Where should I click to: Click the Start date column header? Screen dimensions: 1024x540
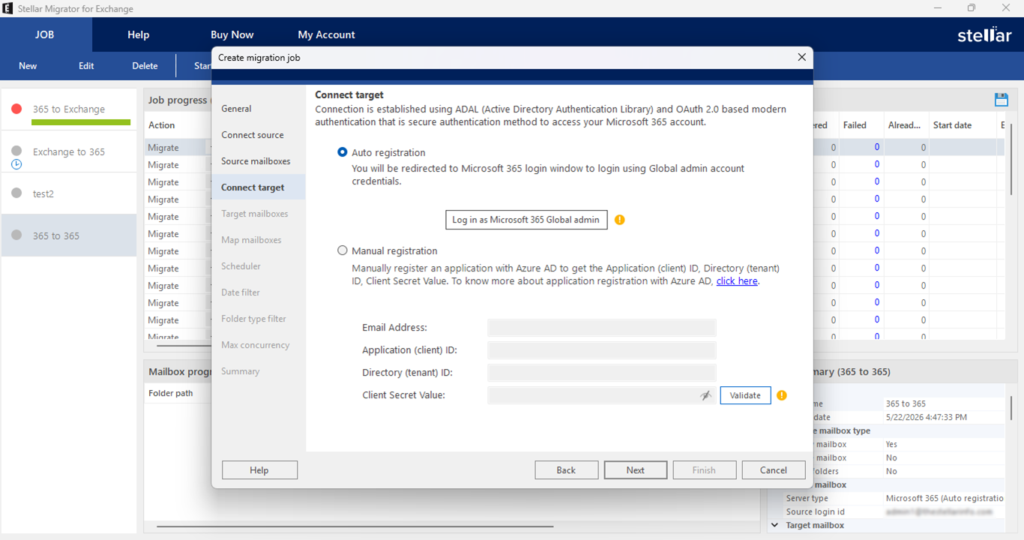[952, 125]
